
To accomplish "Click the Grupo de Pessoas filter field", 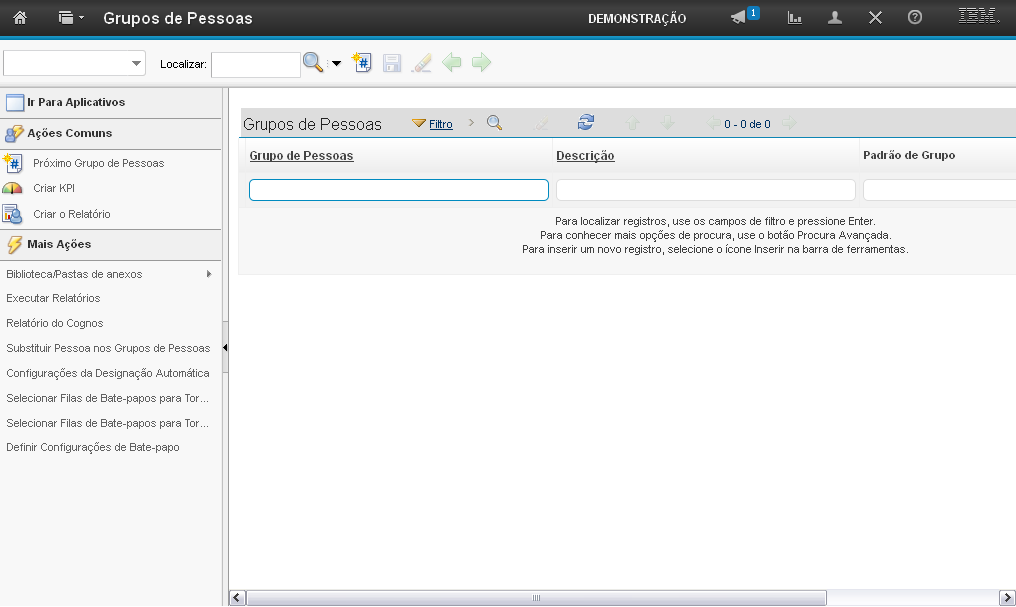I will [398, 190].
